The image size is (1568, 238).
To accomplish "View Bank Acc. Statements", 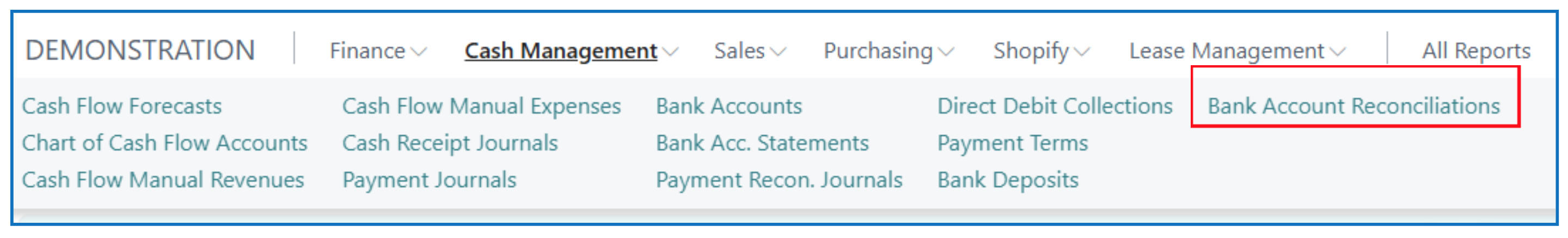I will (762, 143).
